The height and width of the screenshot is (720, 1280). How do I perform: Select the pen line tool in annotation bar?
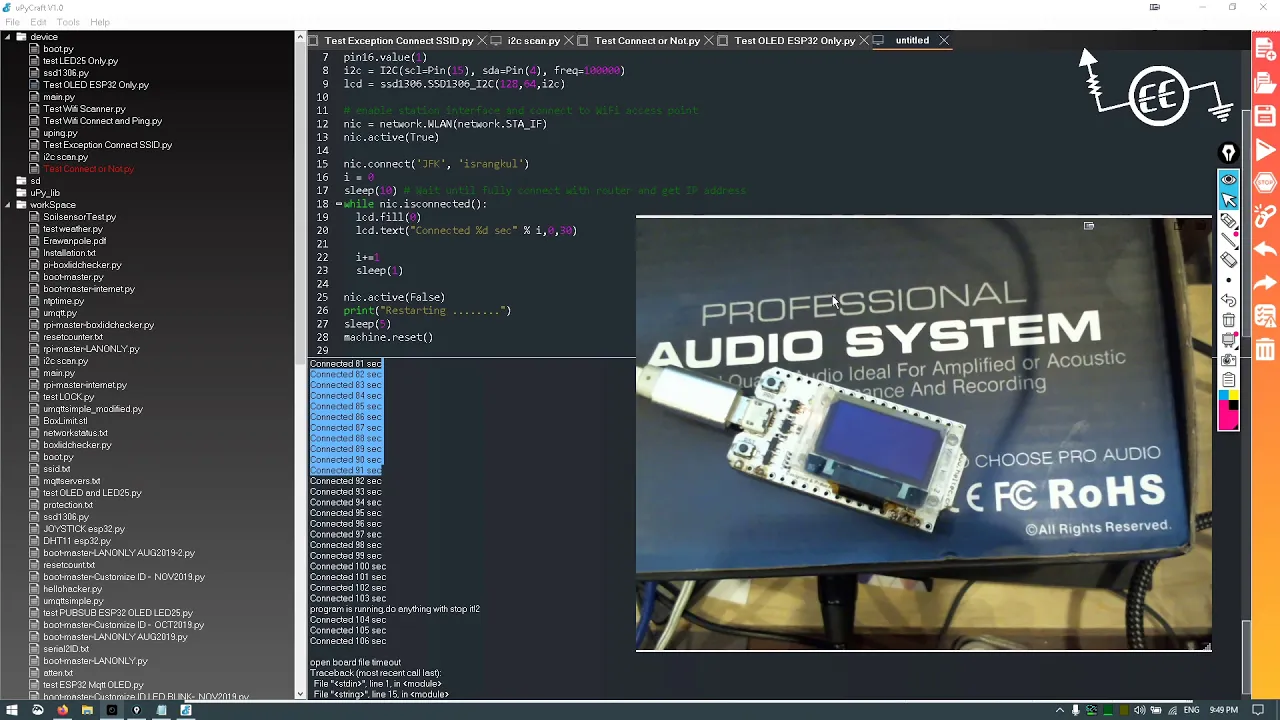1228,240
